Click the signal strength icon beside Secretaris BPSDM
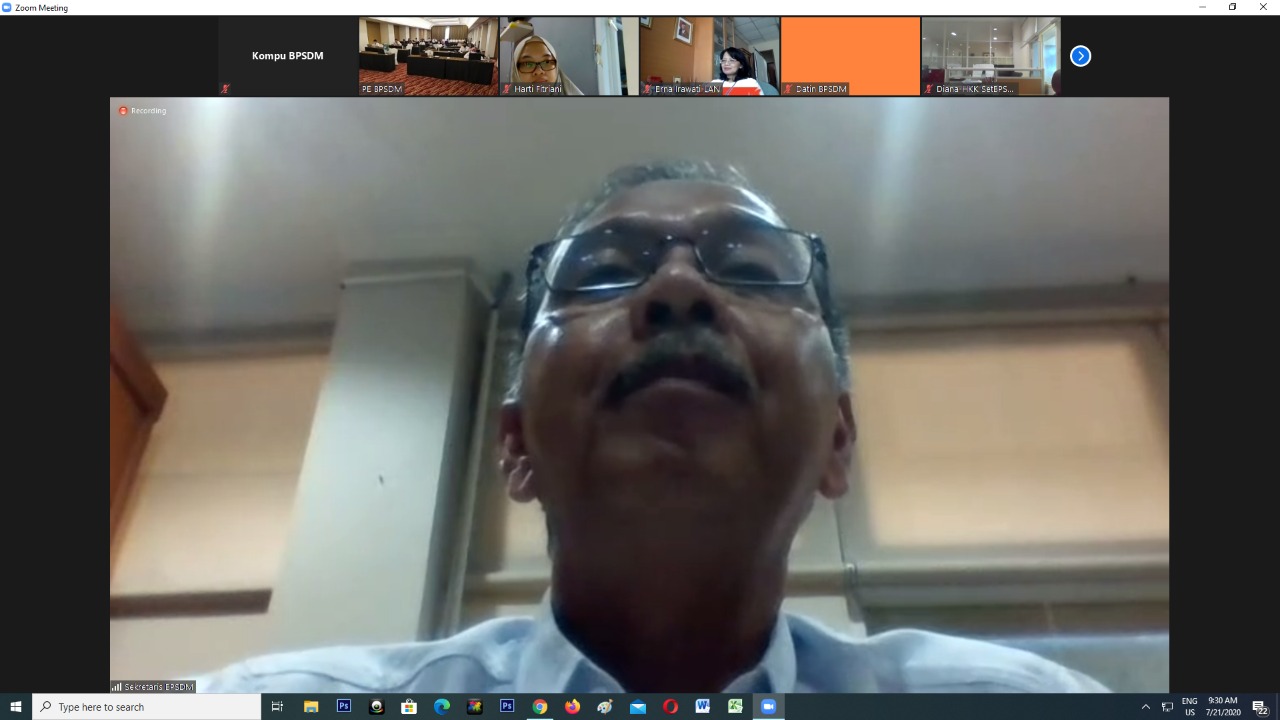Viewport: 1280px width, 720px height. click(x=117, y=687)
